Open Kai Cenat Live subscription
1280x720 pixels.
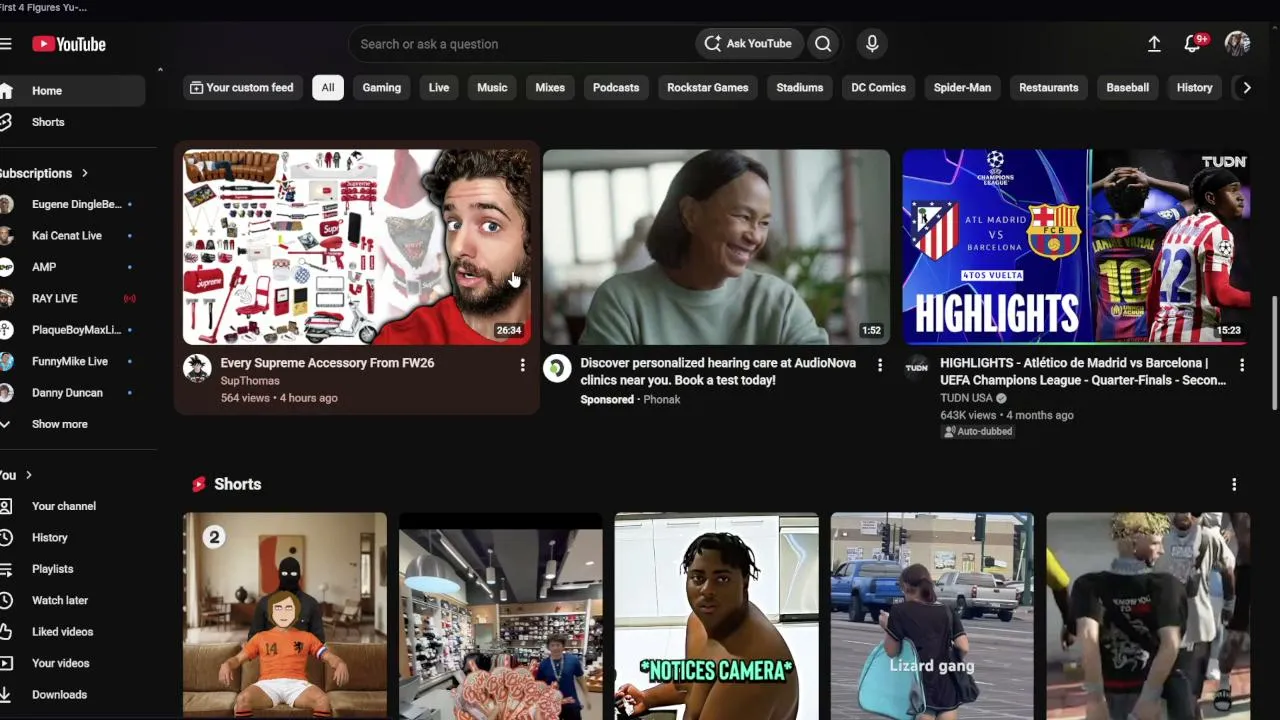click(x=66, y=236)
